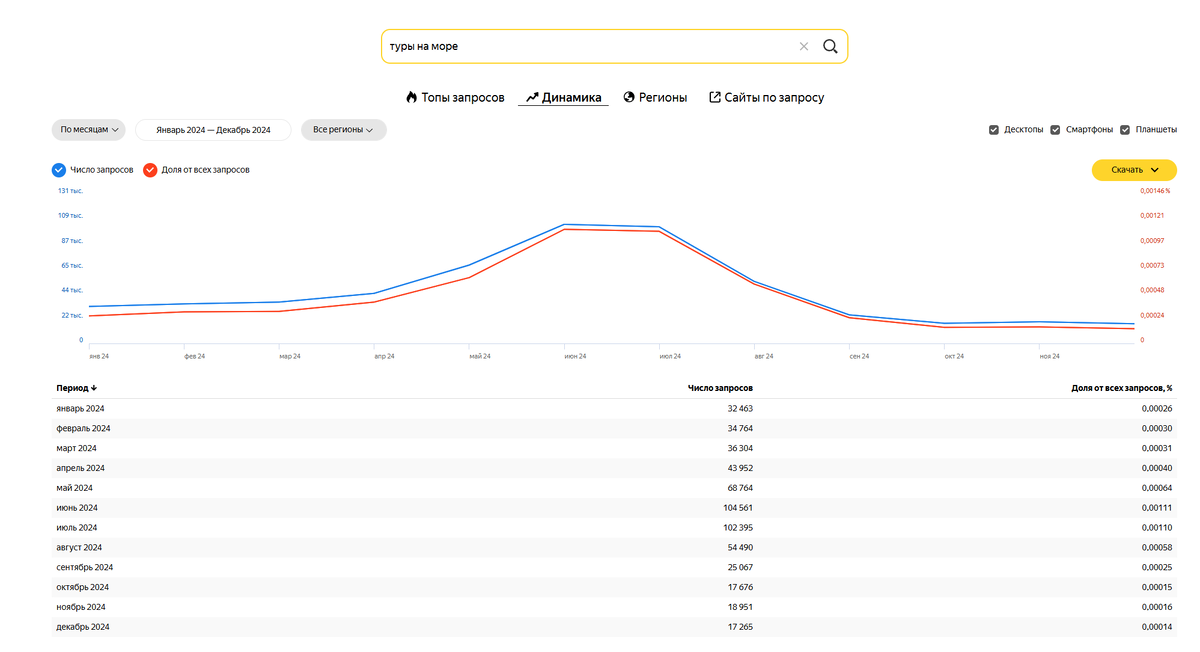Click the value 54 490 in the table
This screenshot has width=1200, height=652.
click(740, 547)
